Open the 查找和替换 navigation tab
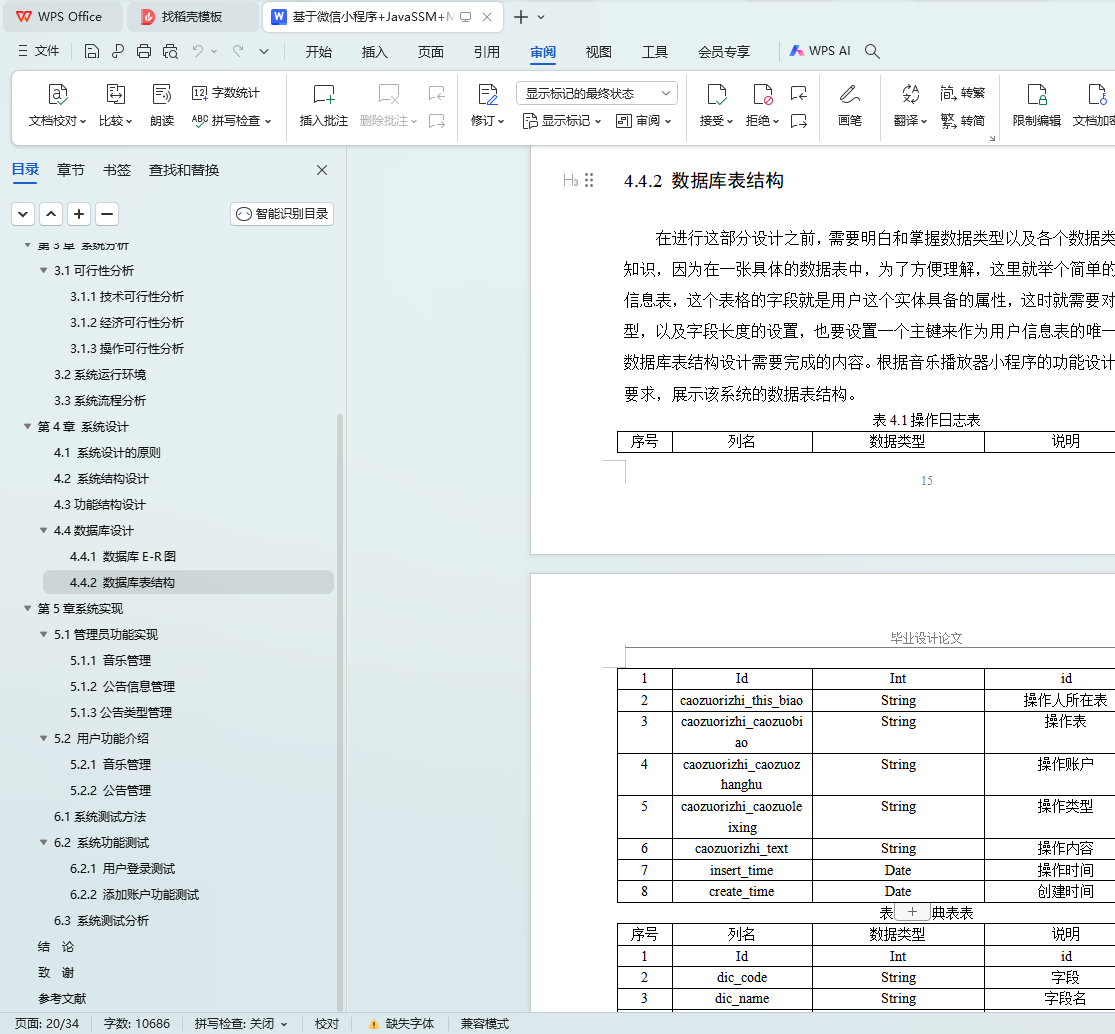 tap(183, 170)
